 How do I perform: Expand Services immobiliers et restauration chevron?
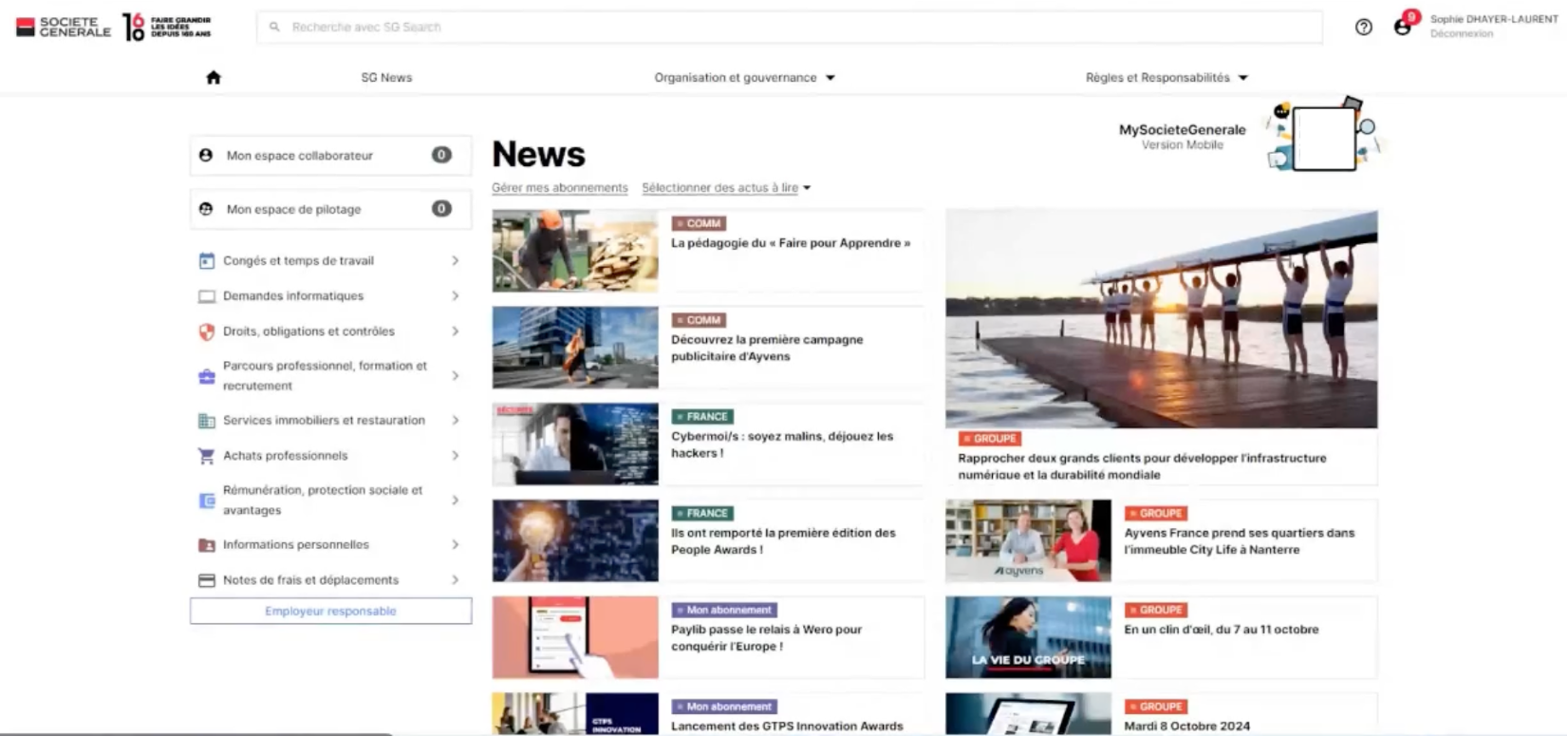456,421
